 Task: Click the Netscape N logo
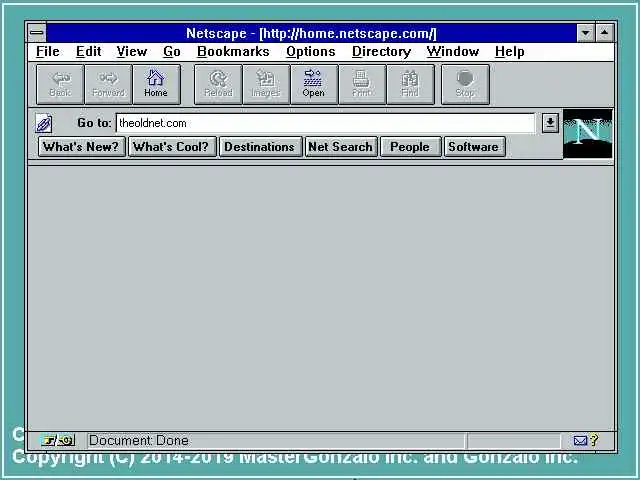(588, 133)
